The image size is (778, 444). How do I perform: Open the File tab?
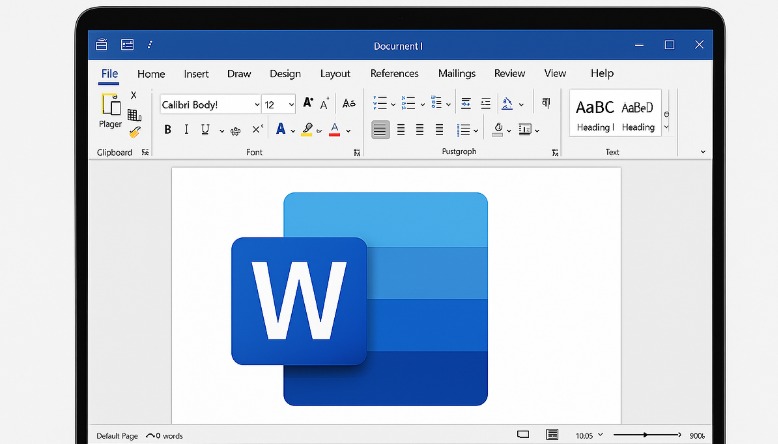click(109, 74)
